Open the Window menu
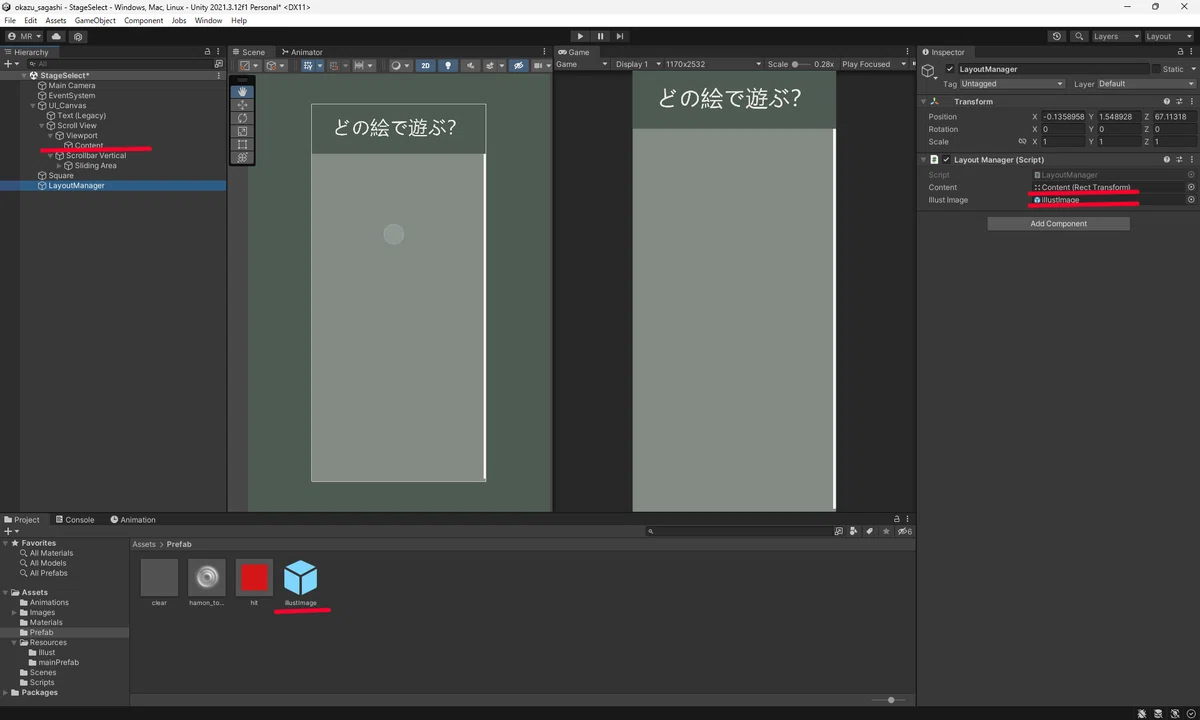Image resolution: width=1200 pixels, height=720 pixels. [x=208, y=20]
